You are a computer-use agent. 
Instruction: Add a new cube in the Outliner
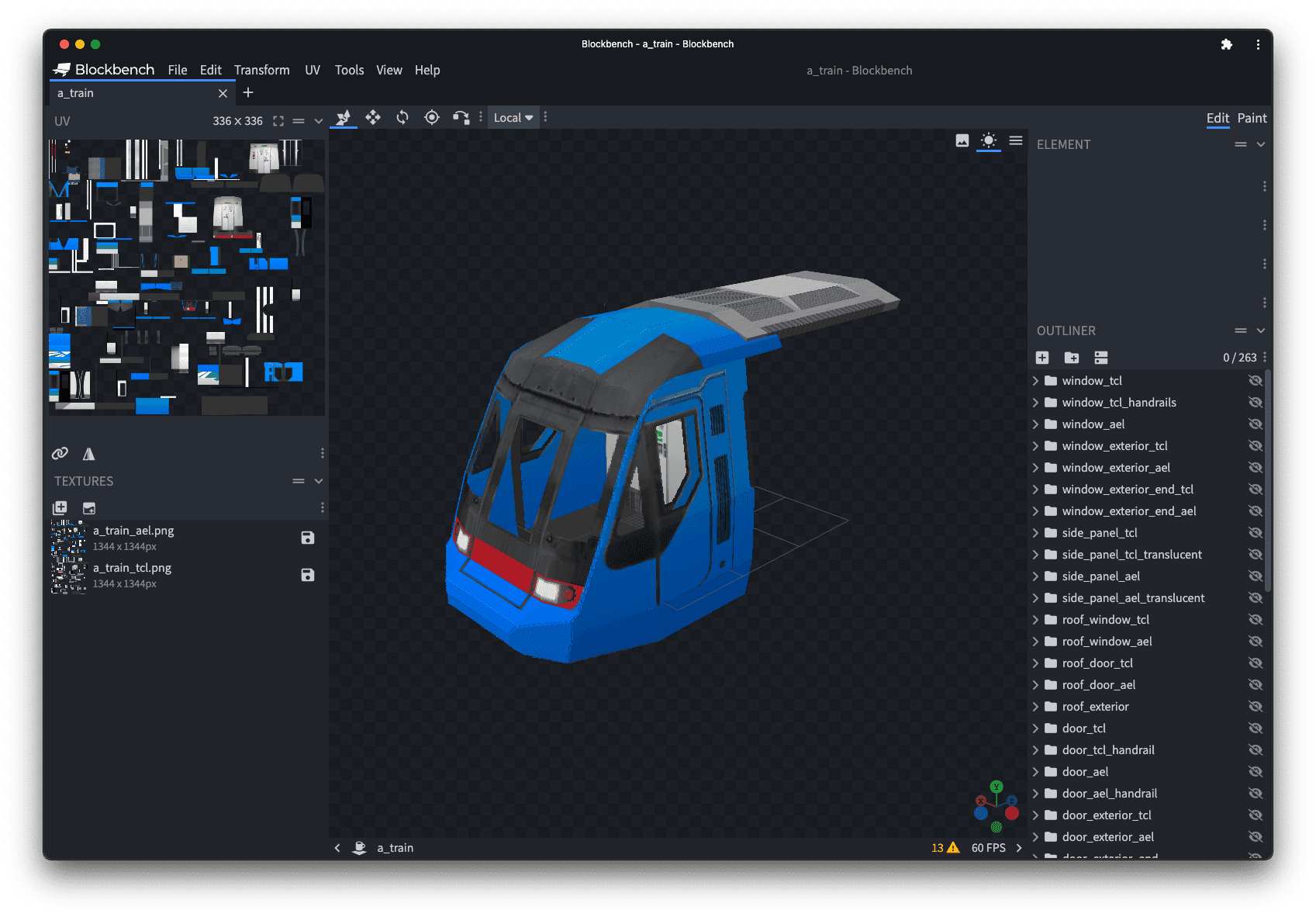click(1041, 358)
